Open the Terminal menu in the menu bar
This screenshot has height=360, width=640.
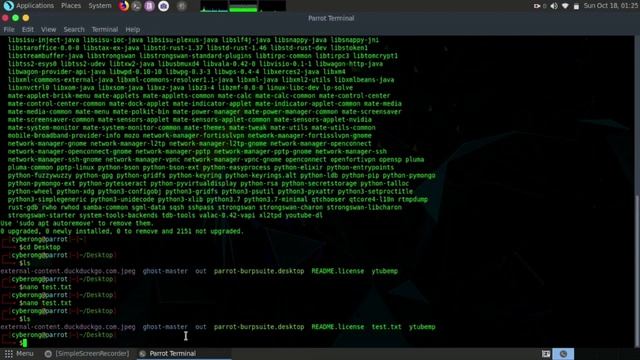(x=104, y=29)
